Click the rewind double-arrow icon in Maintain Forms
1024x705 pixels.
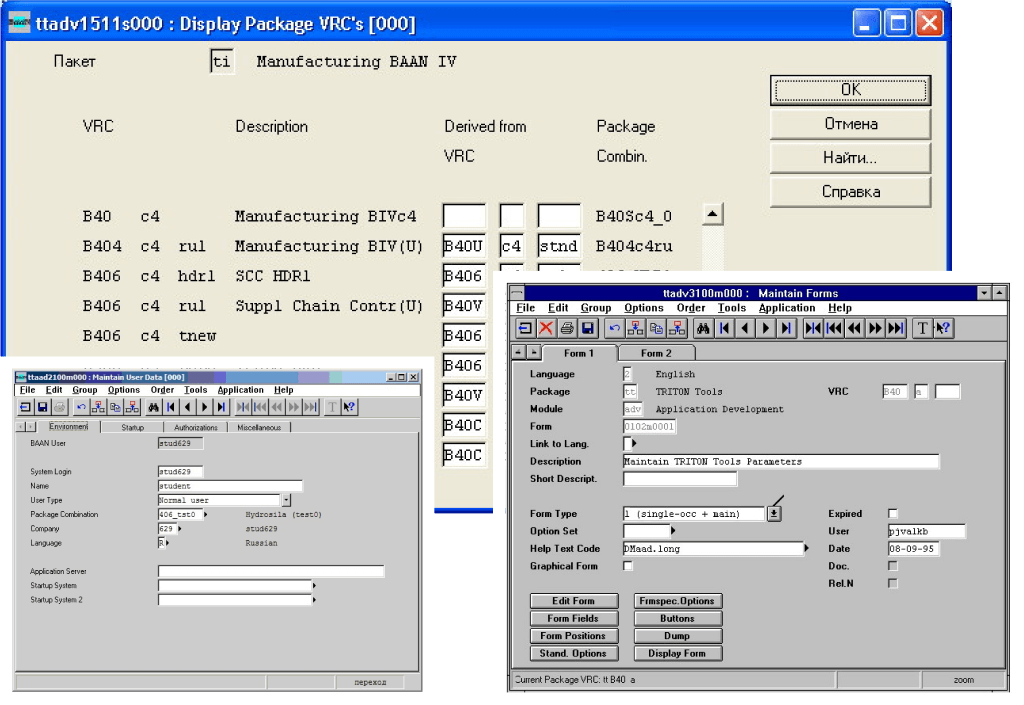click(855, 328)
